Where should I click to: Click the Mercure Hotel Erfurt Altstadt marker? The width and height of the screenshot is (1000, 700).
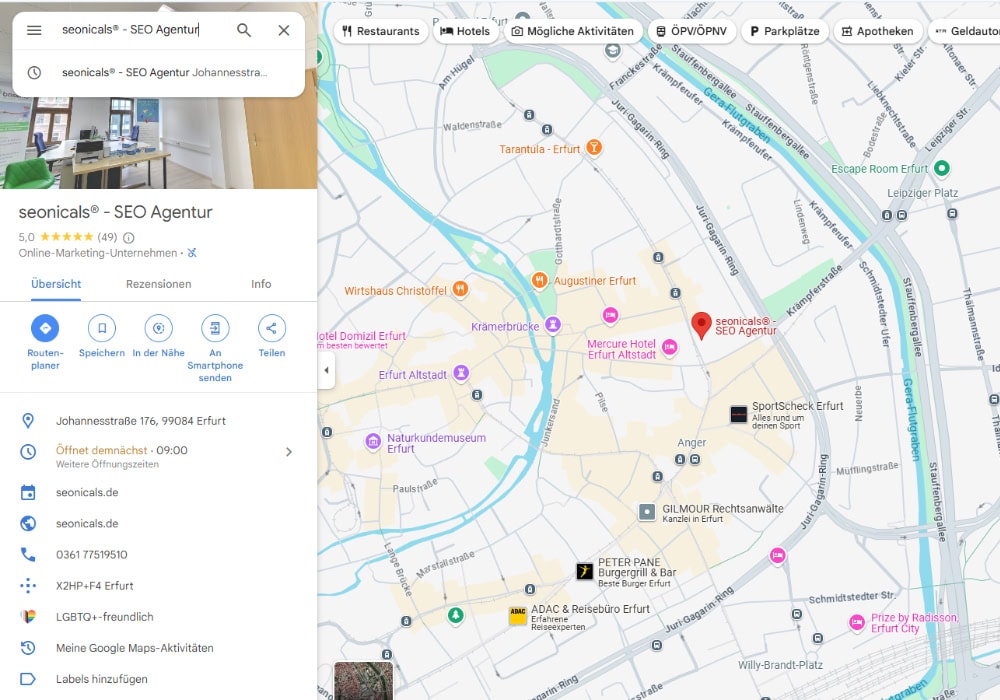pos(669,347)
